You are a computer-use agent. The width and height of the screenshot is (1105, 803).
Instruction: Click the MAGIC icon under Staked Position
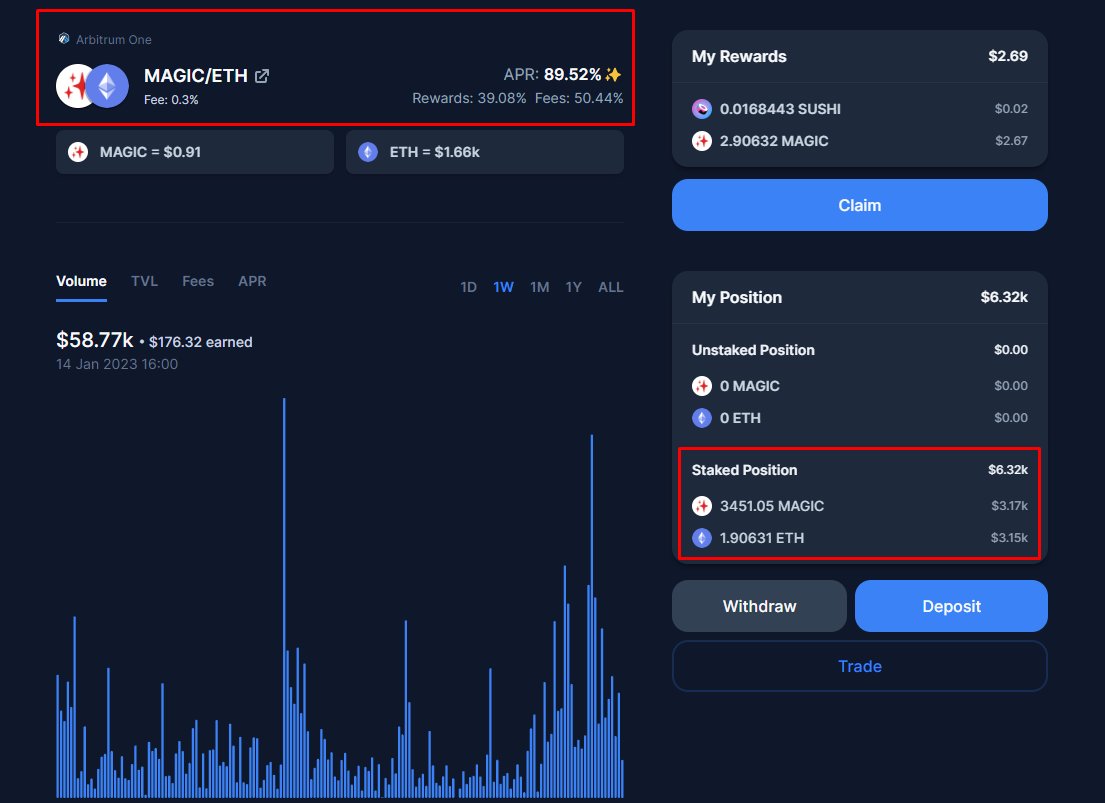(x=703, y=506)
